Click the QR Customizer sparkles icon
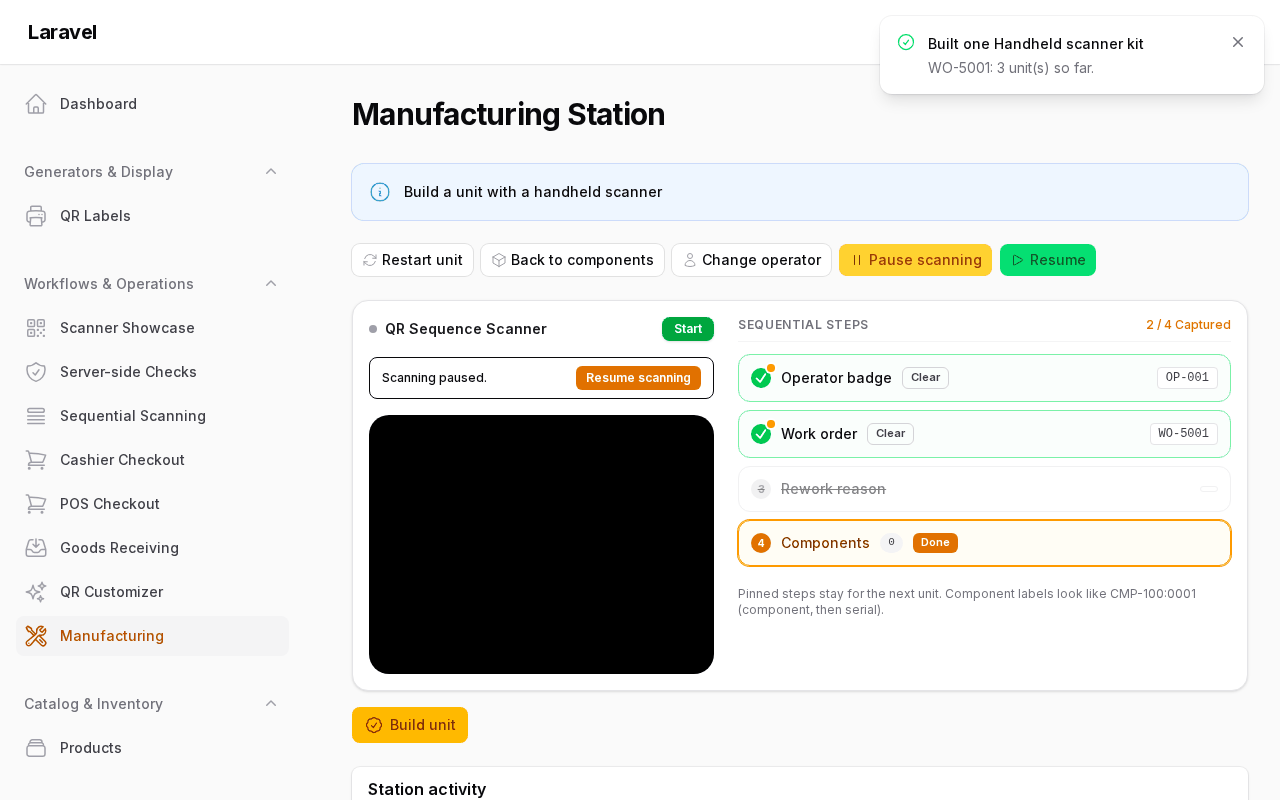This screenshot has width=1280, height=800. click(36, 592)
